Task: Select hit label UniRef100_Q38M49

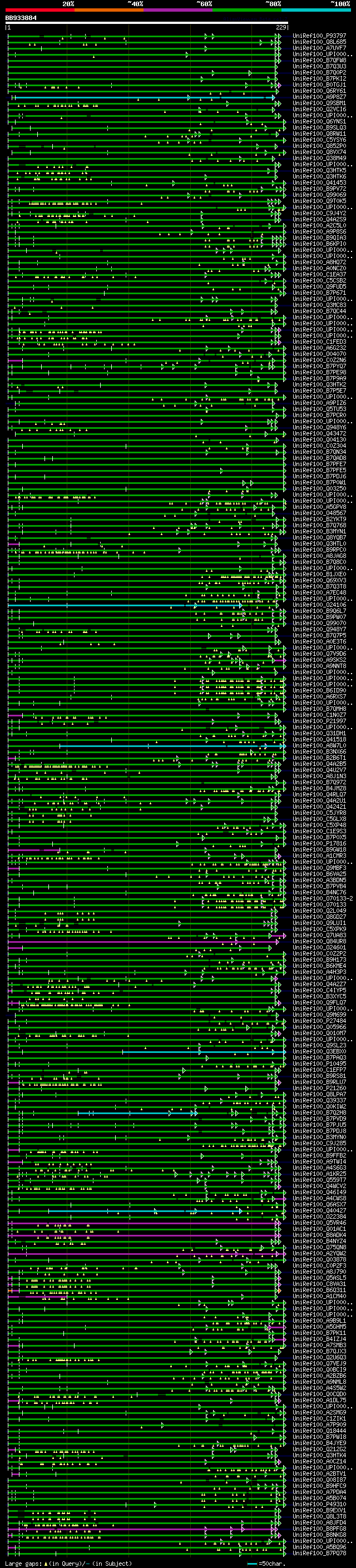Action: pyautogui.click(x=319, y=159)
